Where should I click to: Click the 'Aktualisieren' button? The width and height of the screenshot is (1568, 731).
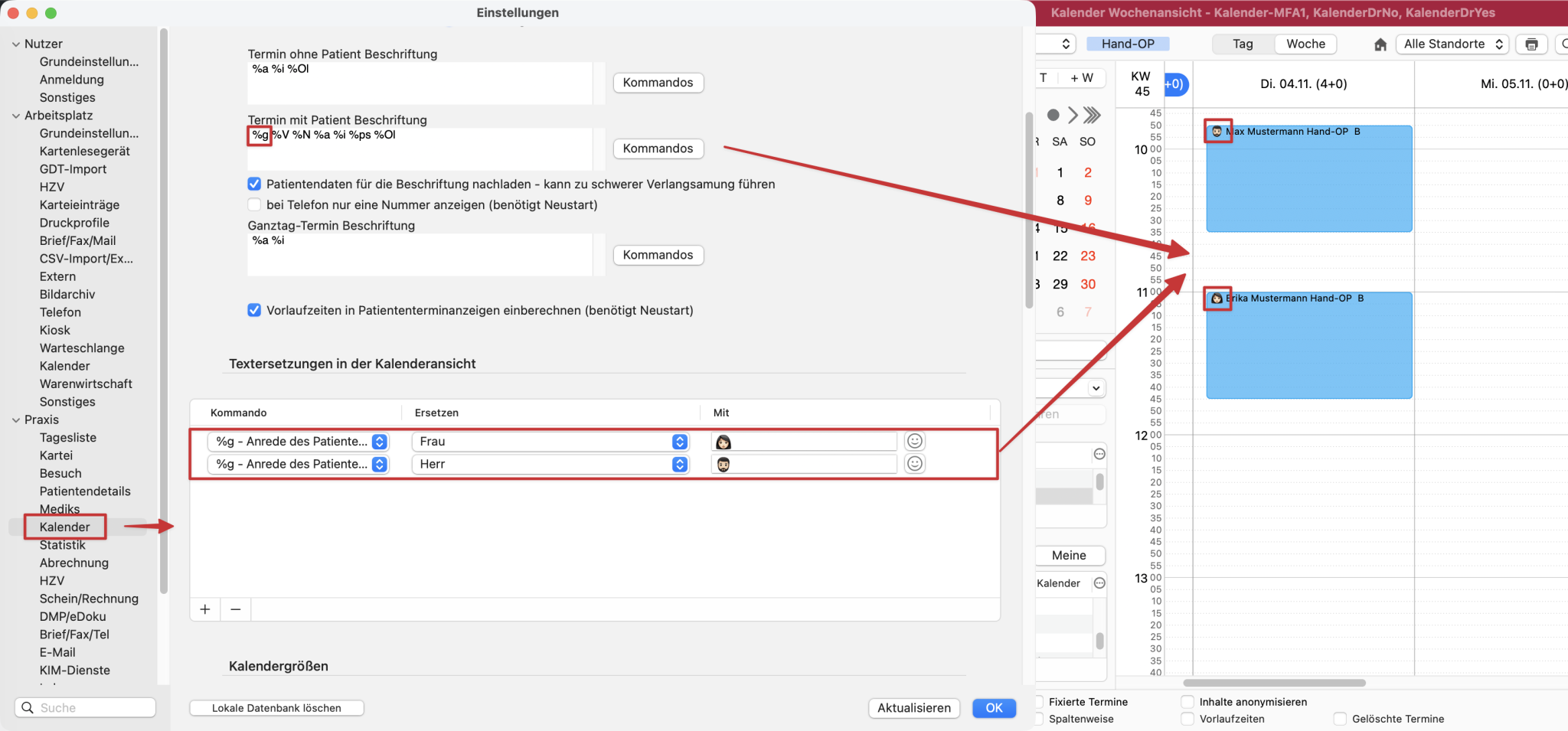click(913, 707)
